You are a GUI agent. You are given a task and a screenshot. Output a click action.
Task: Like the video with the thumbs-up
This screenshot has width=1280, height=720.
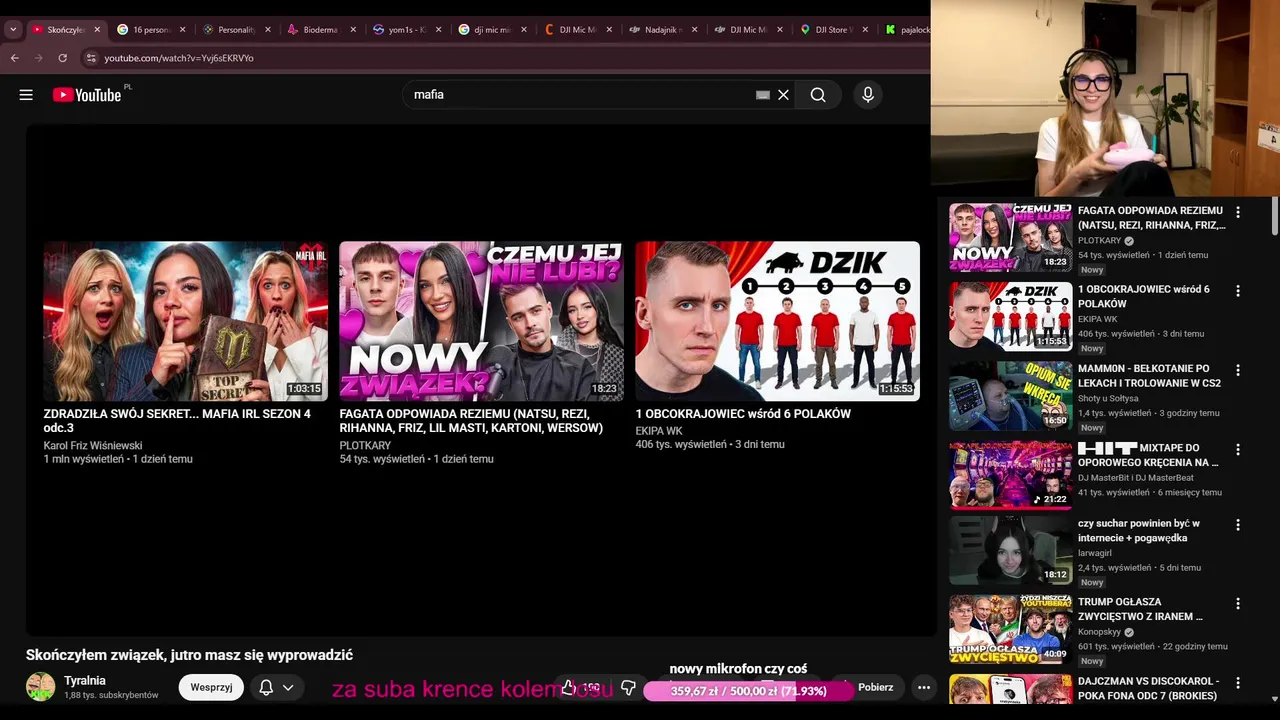pos(569,688)
